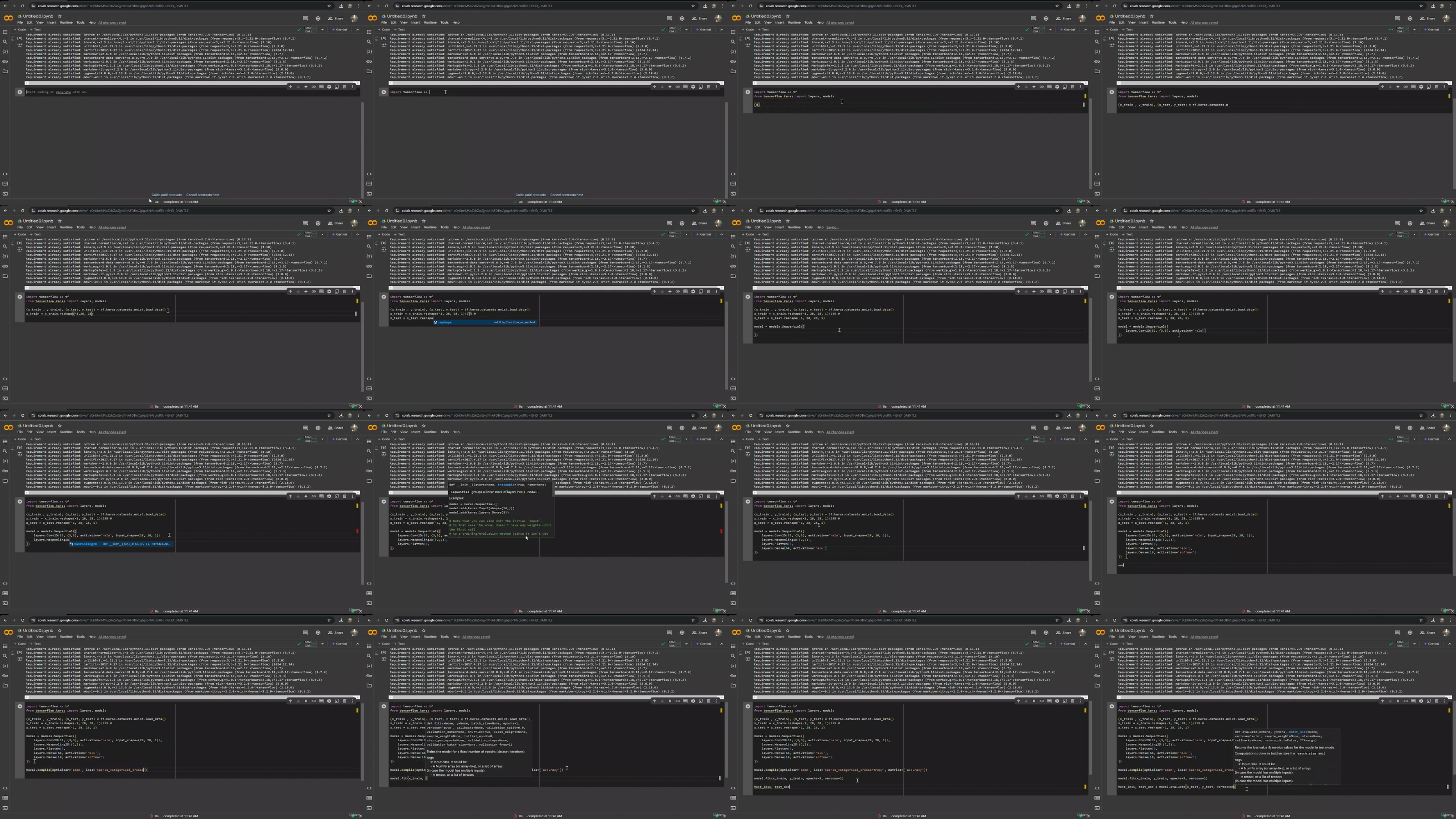Screen dimensions: 1456x819
Task: Open Files folder panel in the empty-cell notebook
Action: 5,71
